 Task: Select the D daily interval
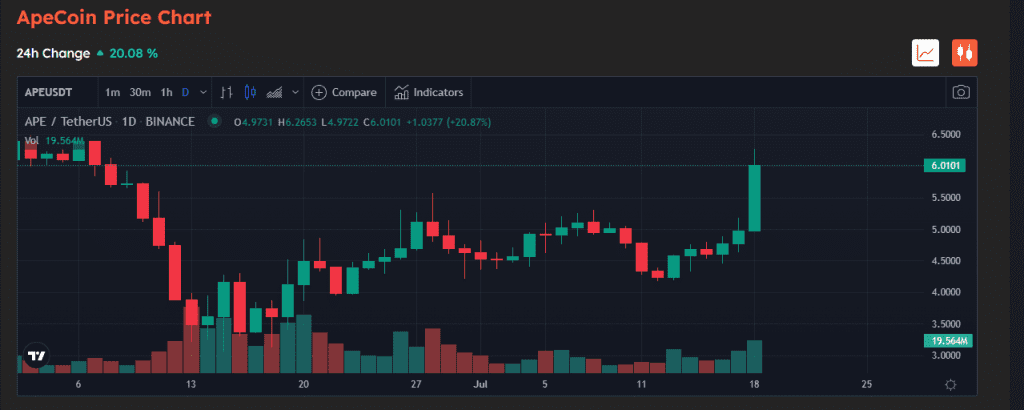[x=185, y=92]
